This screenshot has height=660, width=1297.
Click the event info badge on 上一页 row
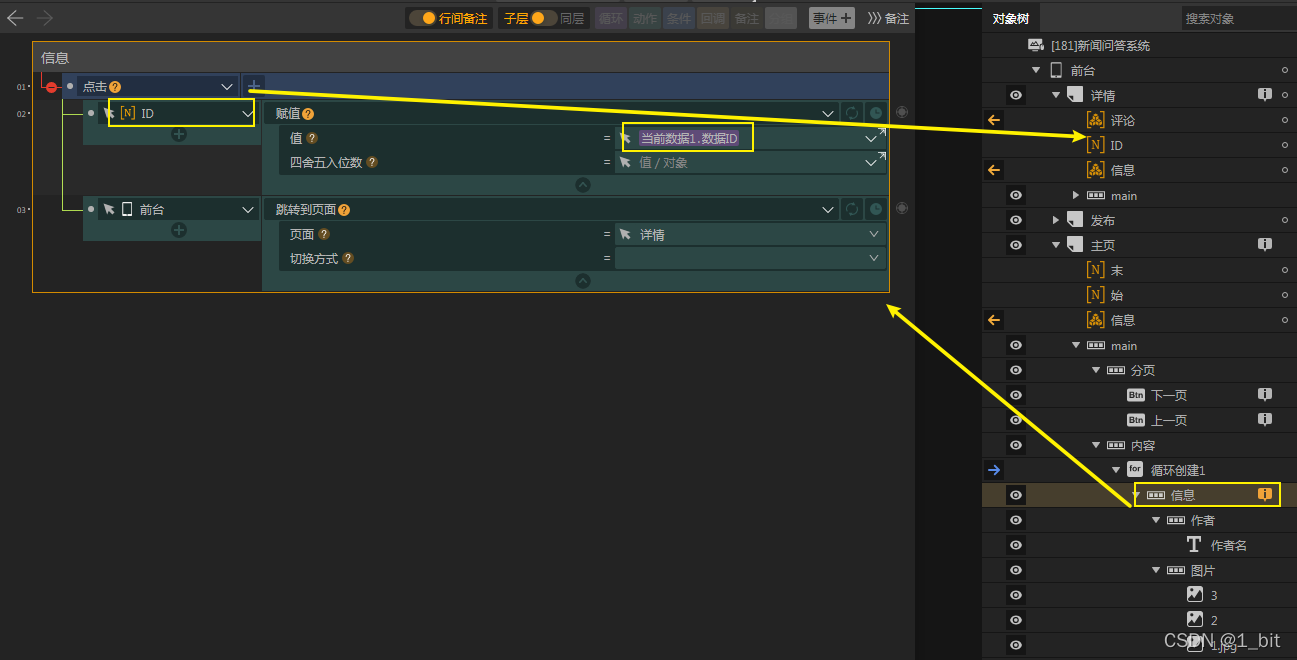click(x=1264, y=420)
